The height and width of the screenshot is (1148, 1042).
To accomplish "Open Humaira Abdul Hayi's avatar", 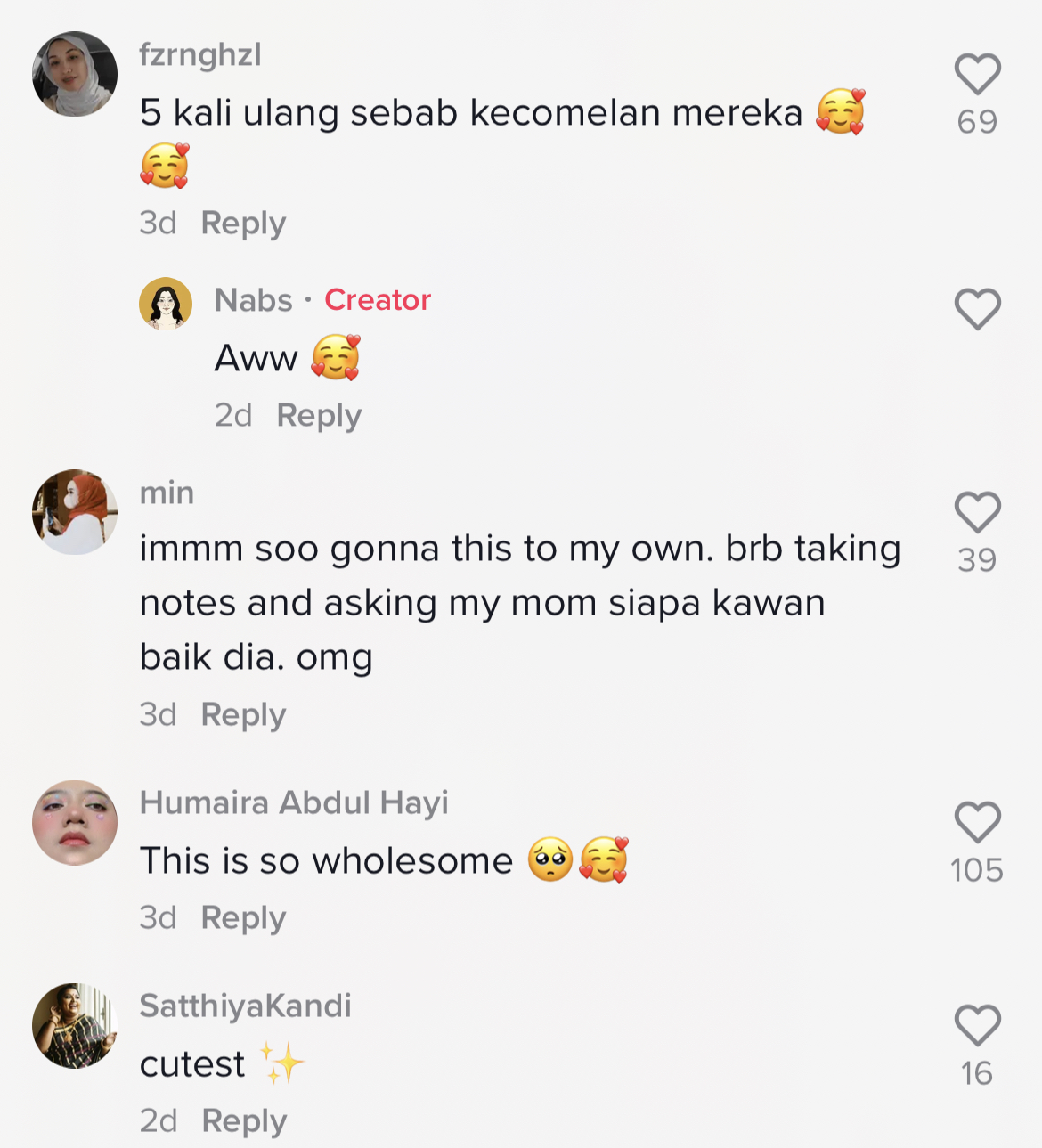I will point(75,823).
